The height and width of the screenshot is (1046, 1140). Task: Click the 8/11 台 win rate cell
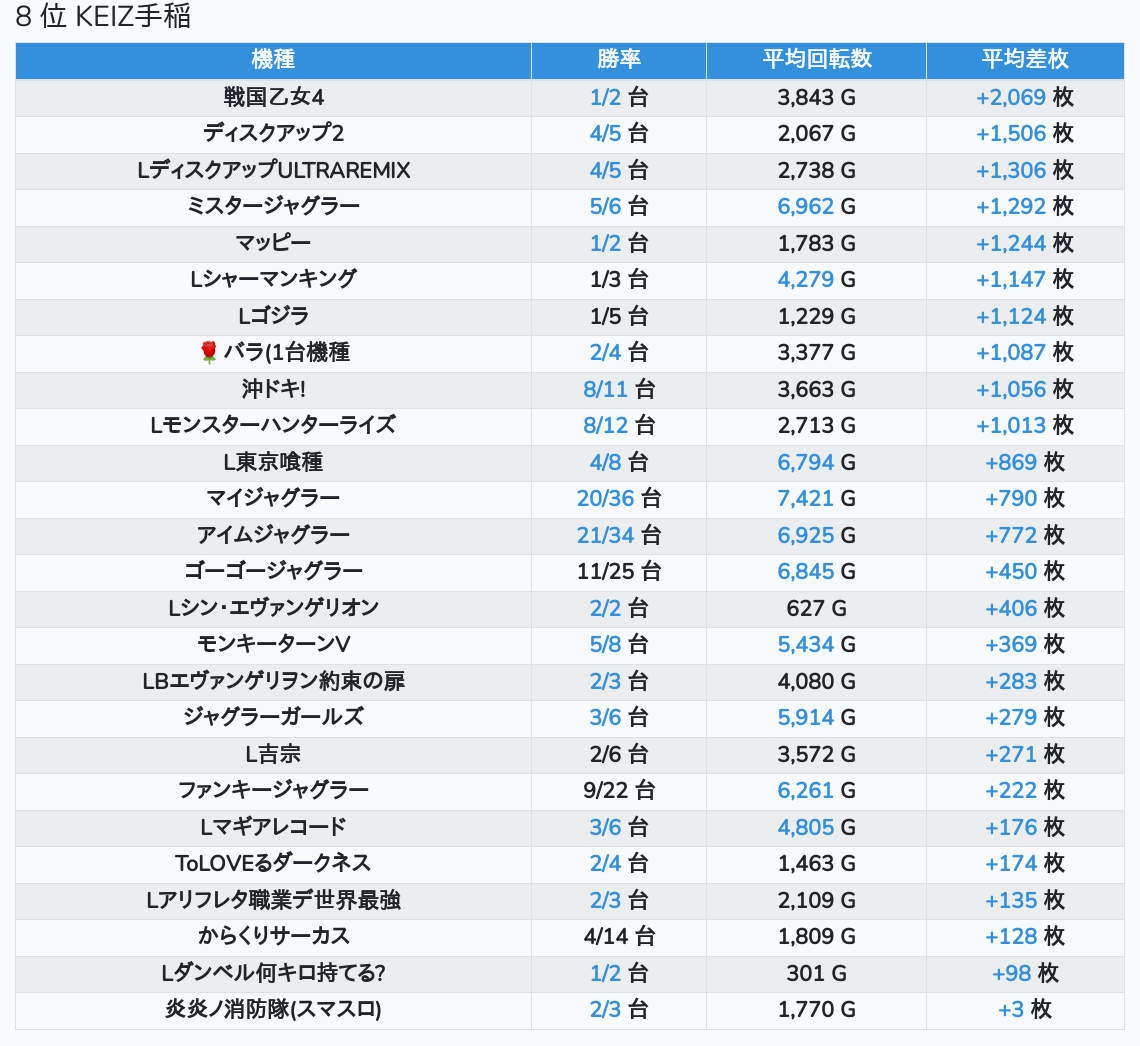[619, 389]
